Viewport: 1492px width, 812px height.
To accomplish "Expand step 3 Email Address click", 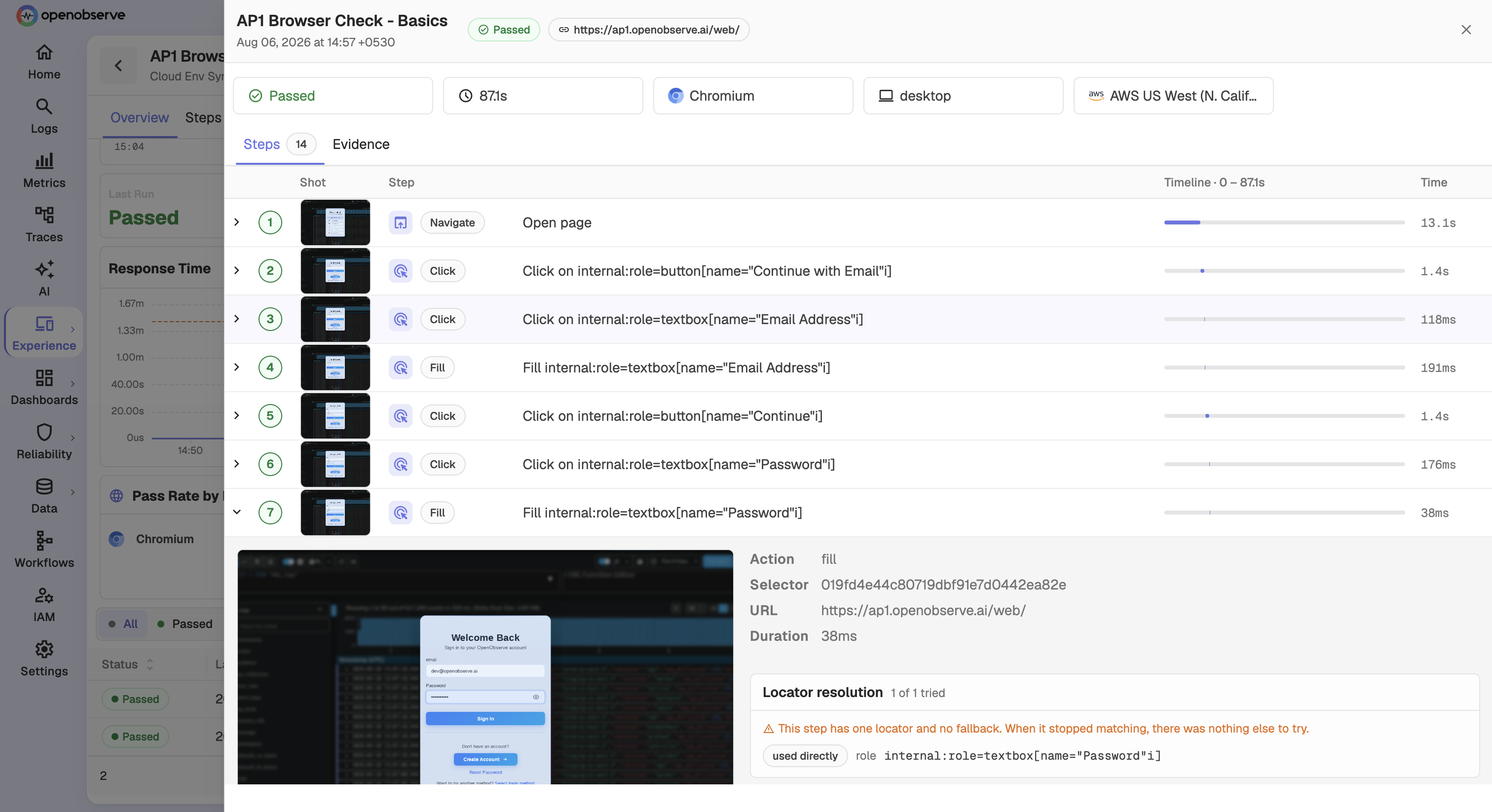I will coord(236,319).
